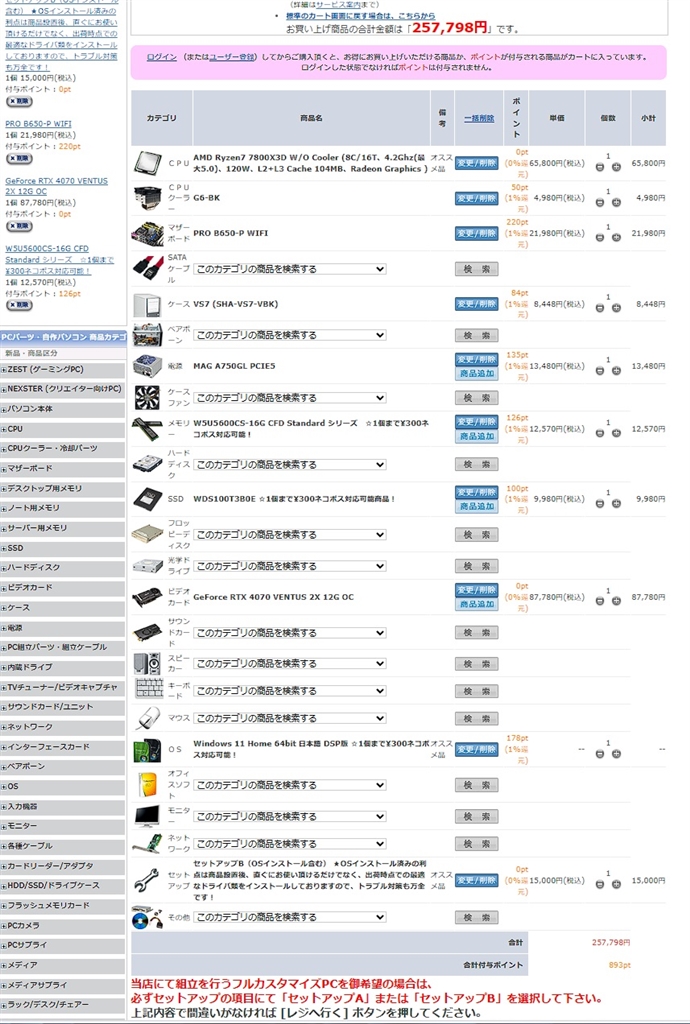Click the ハードディスク drive icon
Image resolution: width=690 pixels, height=1024 pixels.
[148, 464]
